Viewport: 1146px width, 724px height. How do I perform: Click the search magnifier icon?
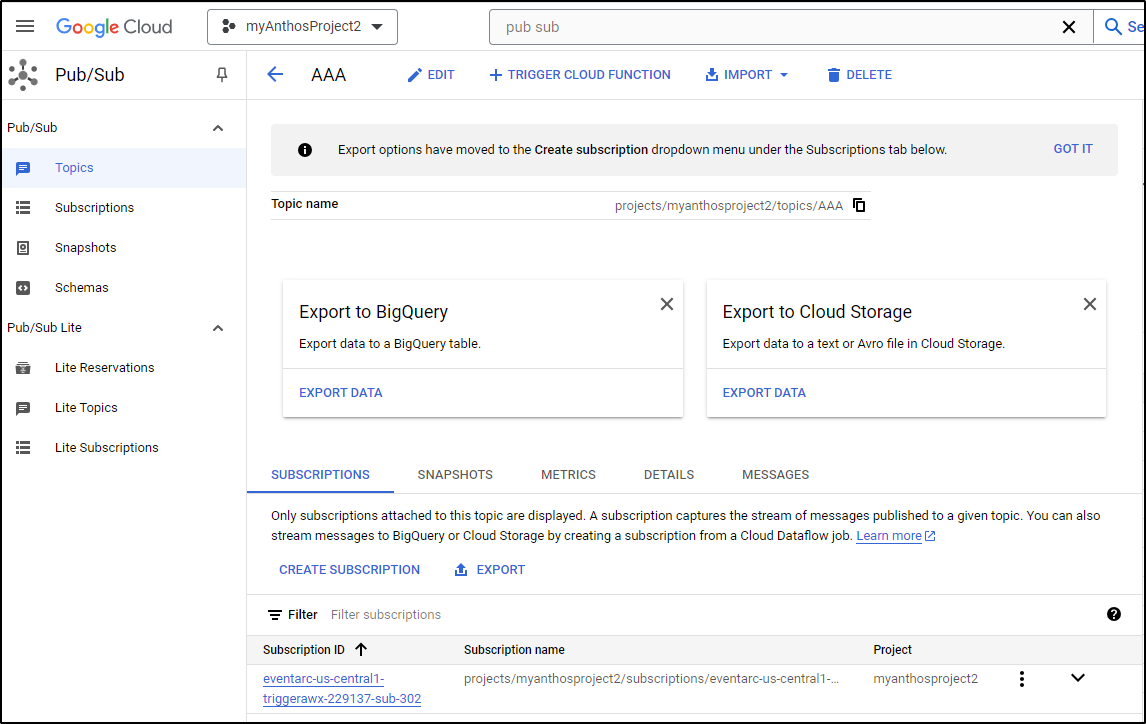click(1112, 27)
